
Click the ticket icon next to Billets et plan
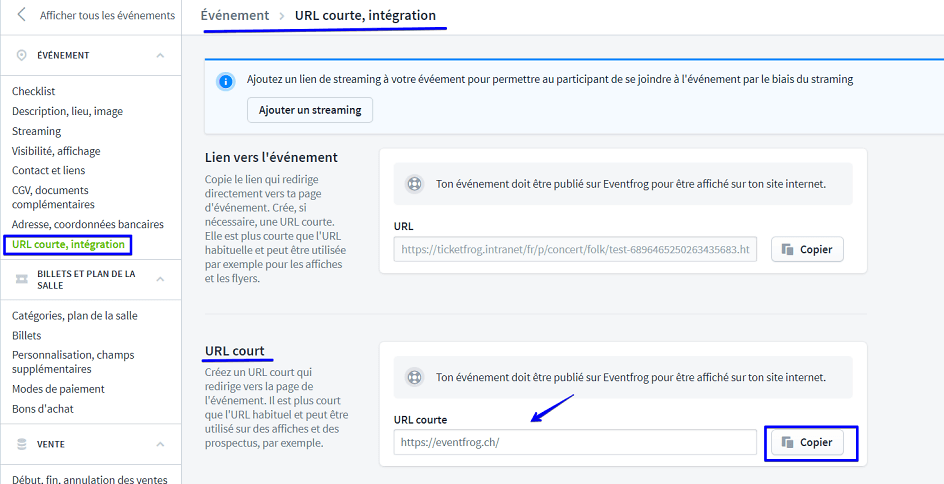22,279
